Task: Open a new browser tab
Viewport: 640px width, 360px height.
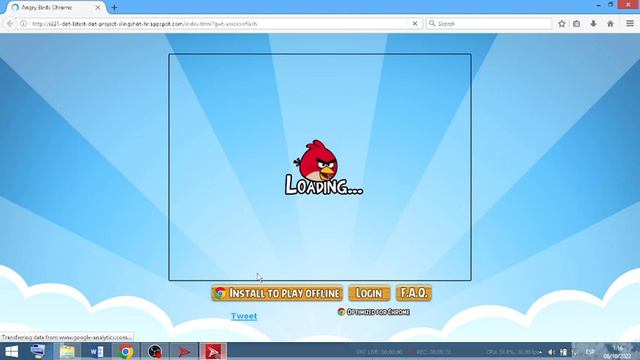Action: point(114,7)
